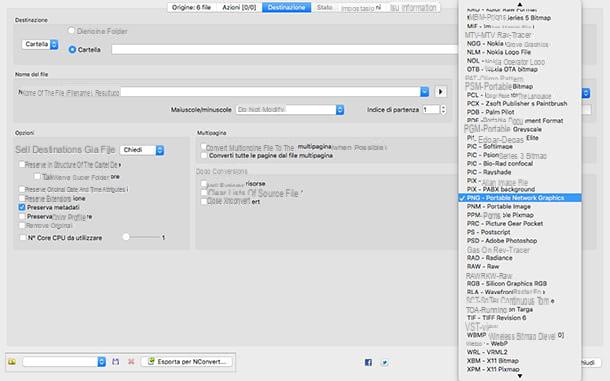Click the Esporta per NConvert... button
The width and height of the screenshot is (610, 381).
[x=187, y=362]
